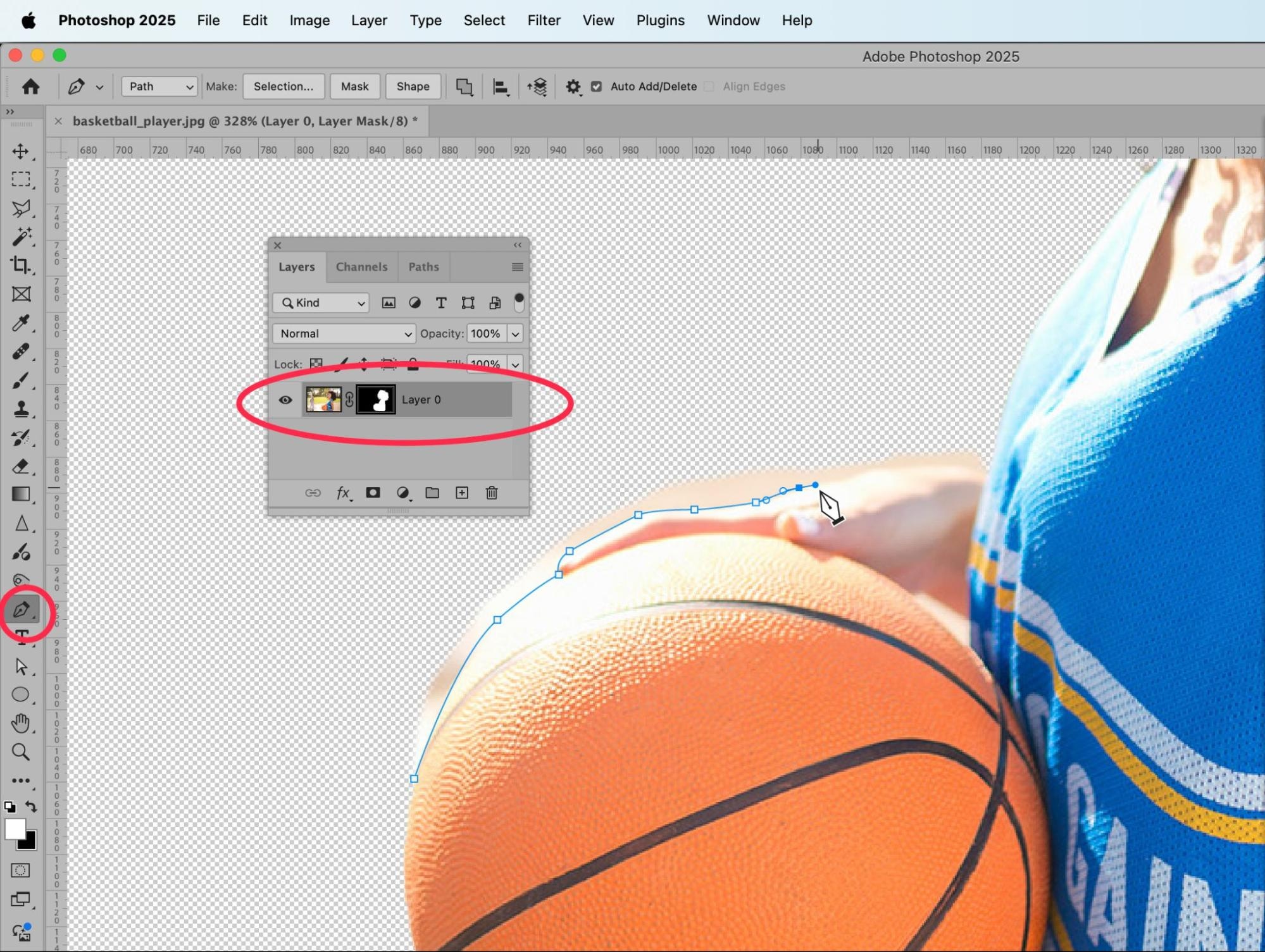Select the Rectangular Marquee tool
This screenshot has width=1265, height=952.
click(x=21, y=180)
